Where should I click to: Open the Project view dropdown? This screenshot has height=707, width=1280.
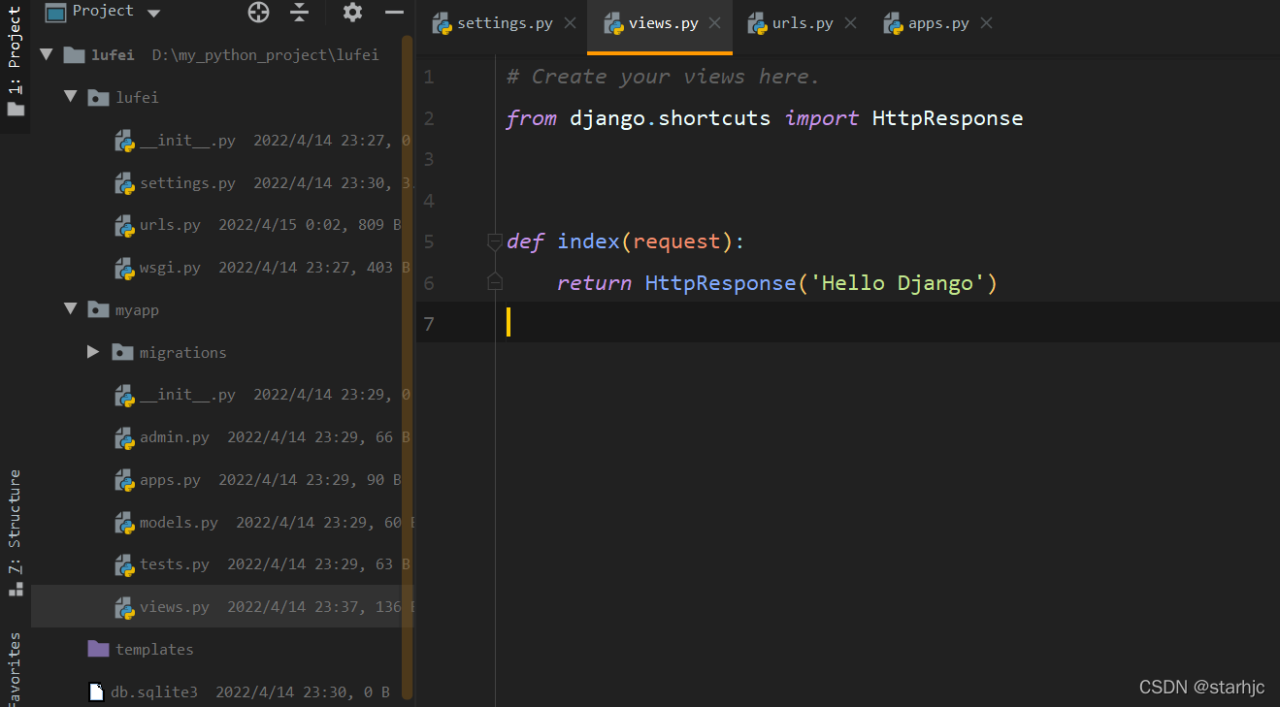(x=153, y=13)
